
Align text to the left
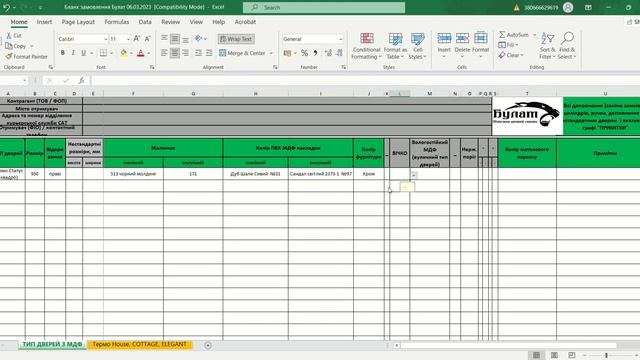[x=164, y=53]
